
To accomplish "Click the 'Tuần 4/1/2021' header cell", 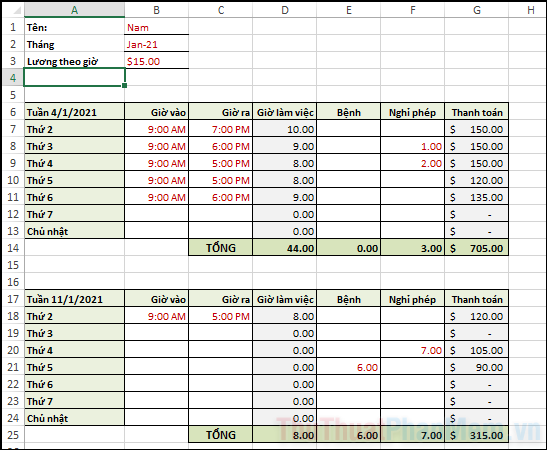I will point(74,112).
